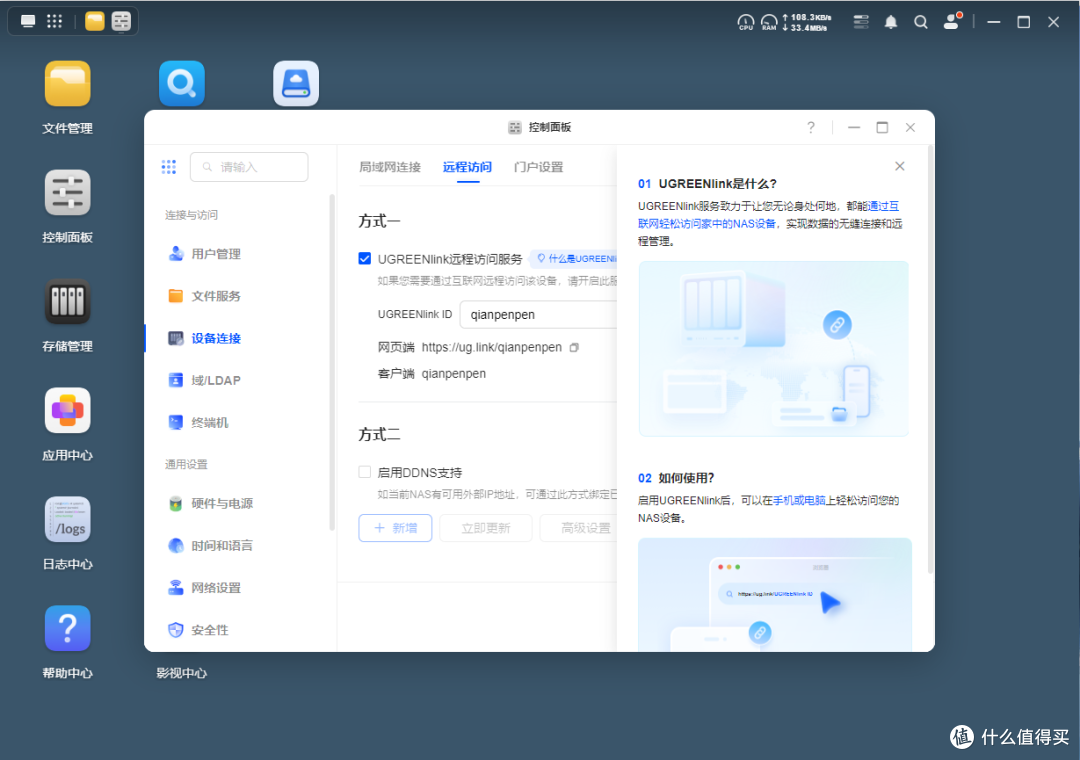Switch to file manager taskbar icon

tap(95, 21)
